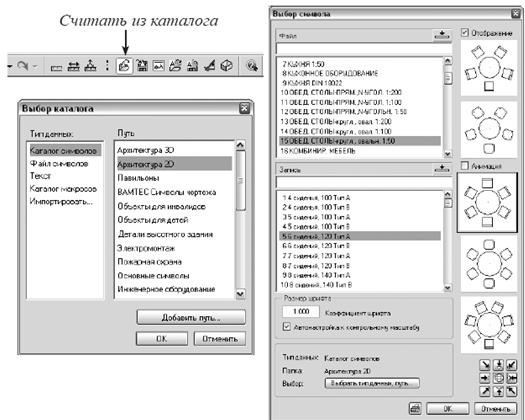The image size is (525, 420).
Task: Click the Read from catalog toolbar icon
Action: [124, 65]
